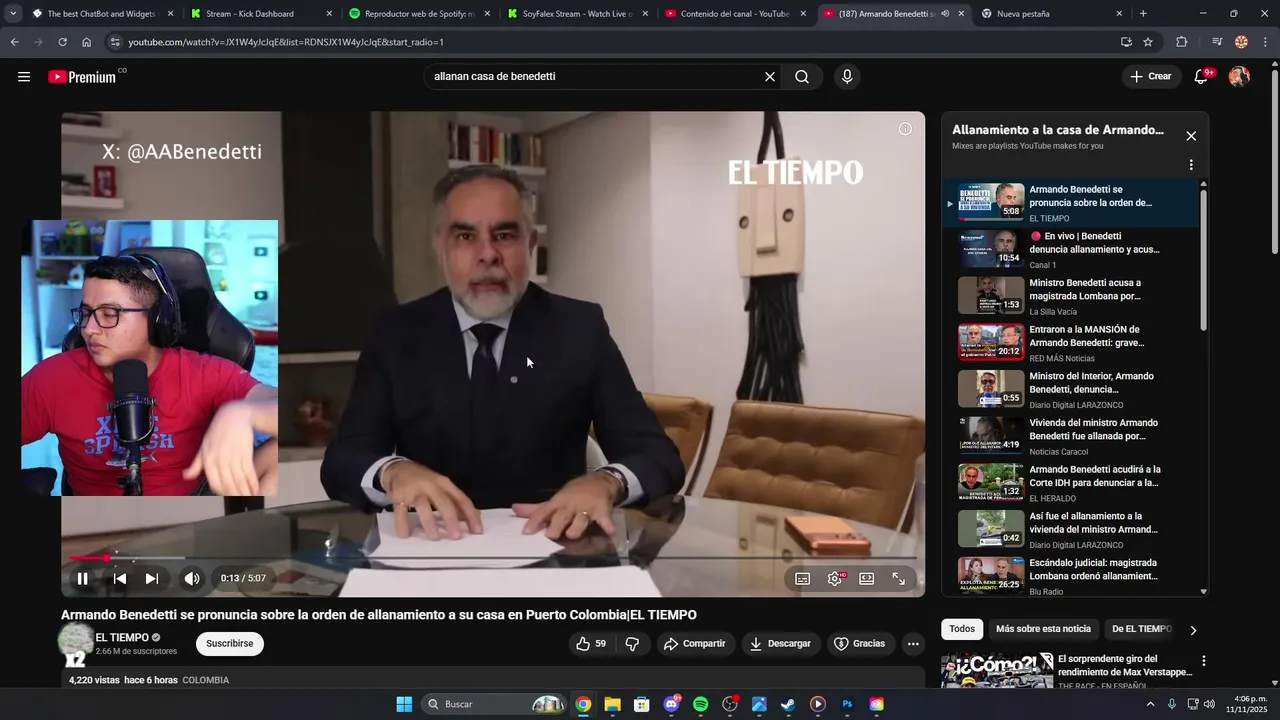Skip to previous video in mix
1280x720 pixels.
[119, 578]
